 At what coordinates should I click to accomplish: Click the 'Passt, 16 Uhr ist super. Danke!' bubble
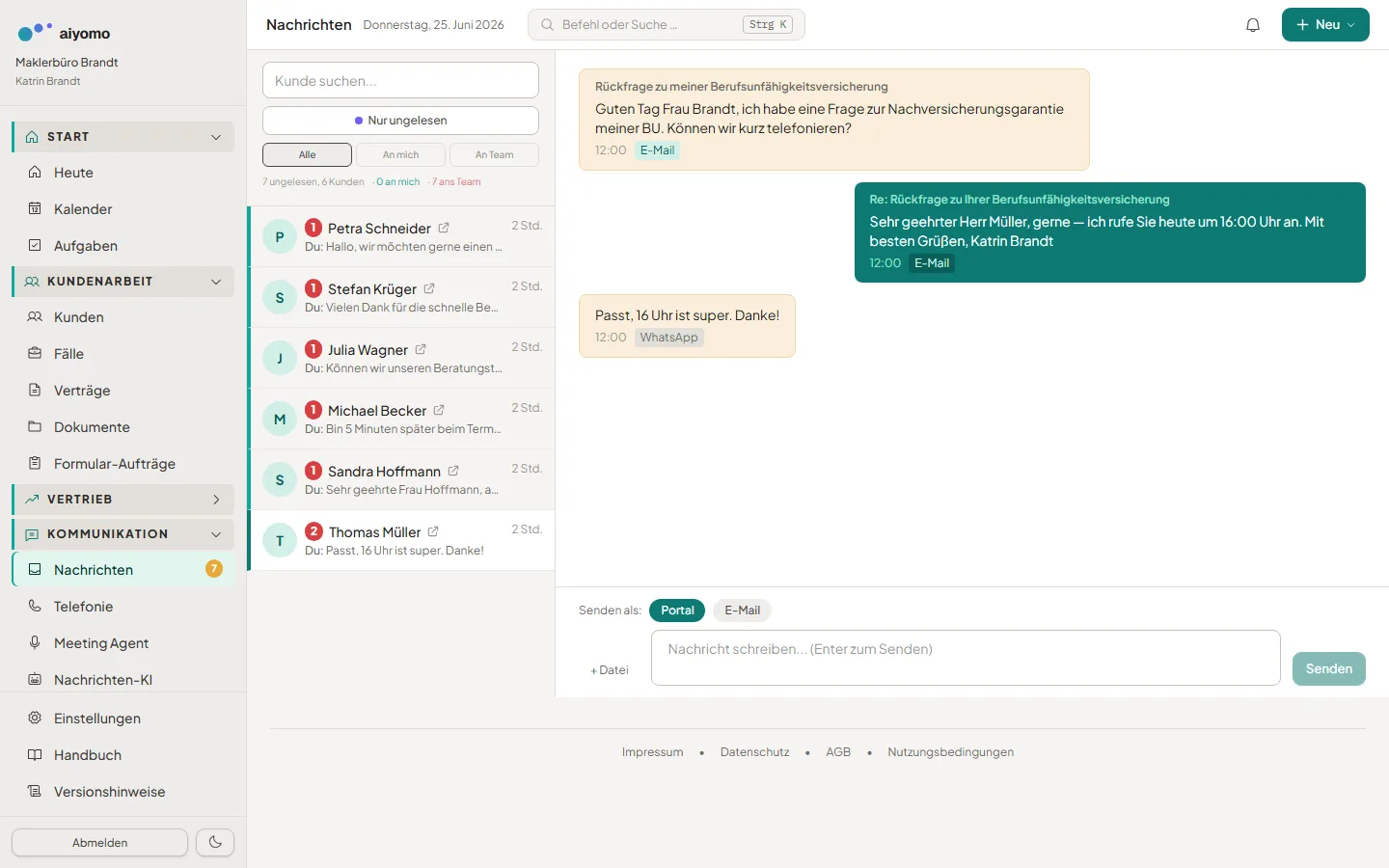coord(687,326)
